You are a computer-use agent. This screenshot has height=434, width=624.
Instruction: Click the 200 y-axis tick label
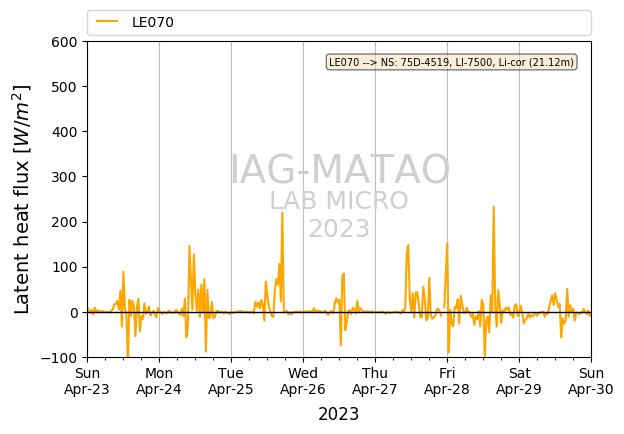pos(64,222)
